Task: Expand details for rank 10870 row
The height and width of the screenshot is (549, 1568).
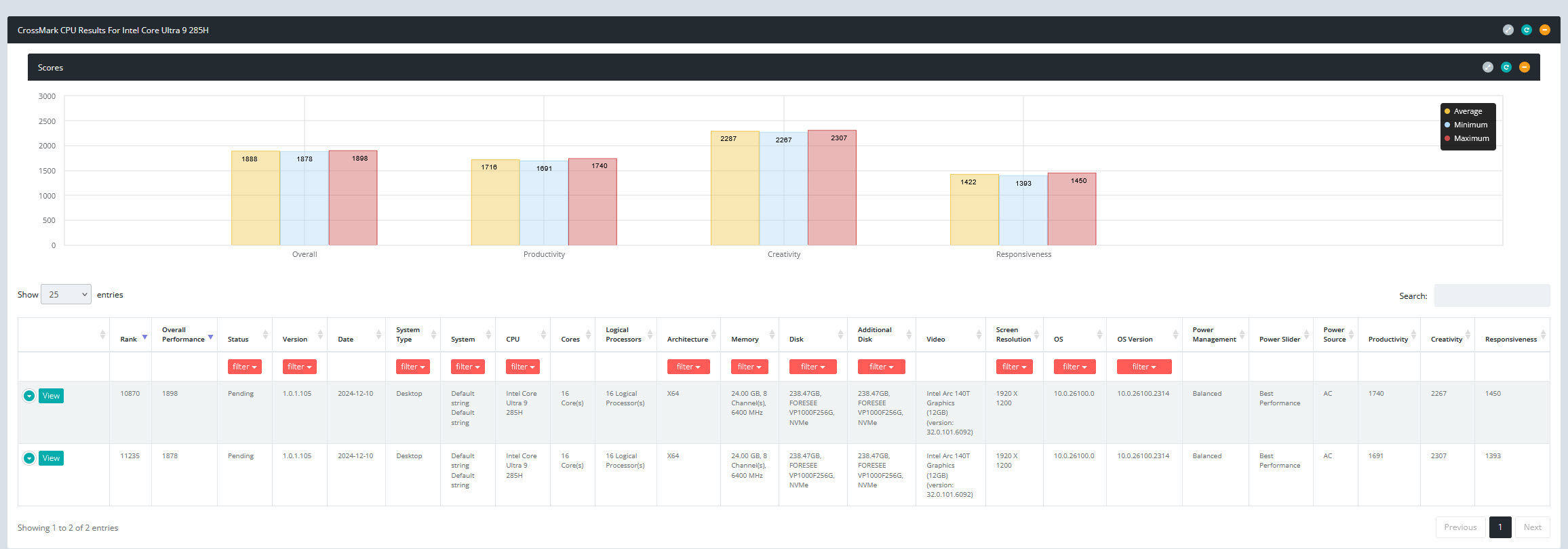Action: click(x=29, y=396)
